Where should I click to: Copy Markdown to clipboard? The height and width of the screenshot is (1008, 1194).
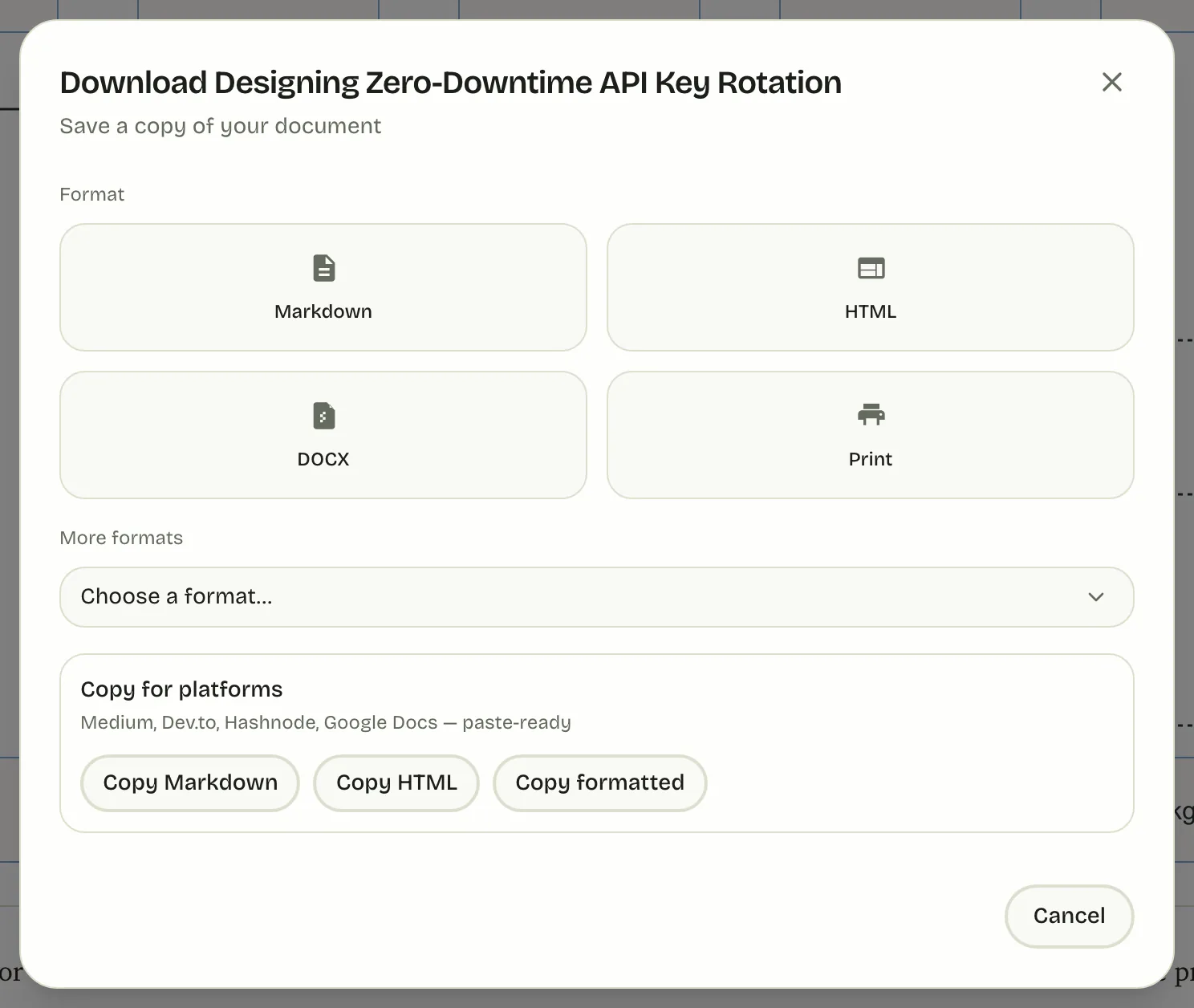pos(190,782)
